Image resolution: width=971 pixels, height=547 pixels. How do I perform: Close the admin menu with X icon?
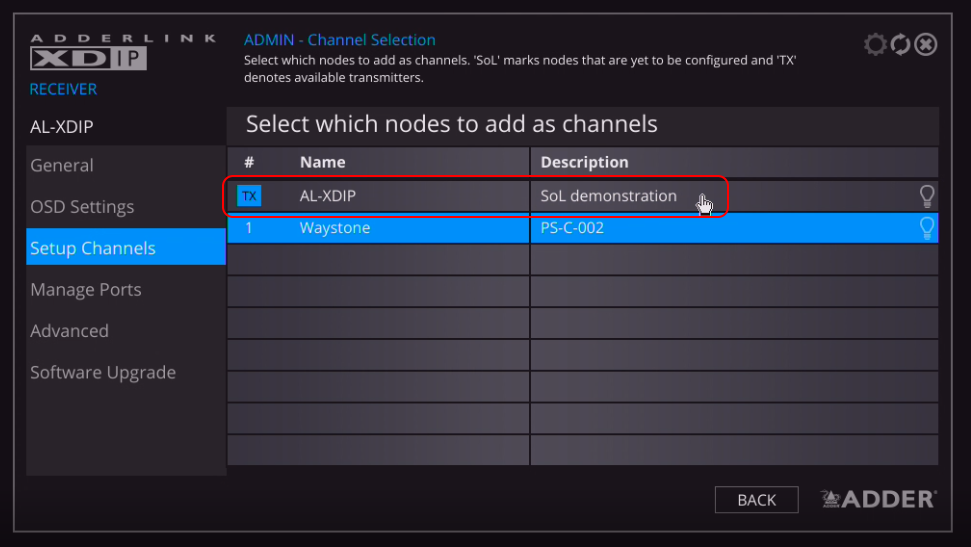tap(926, 44)
